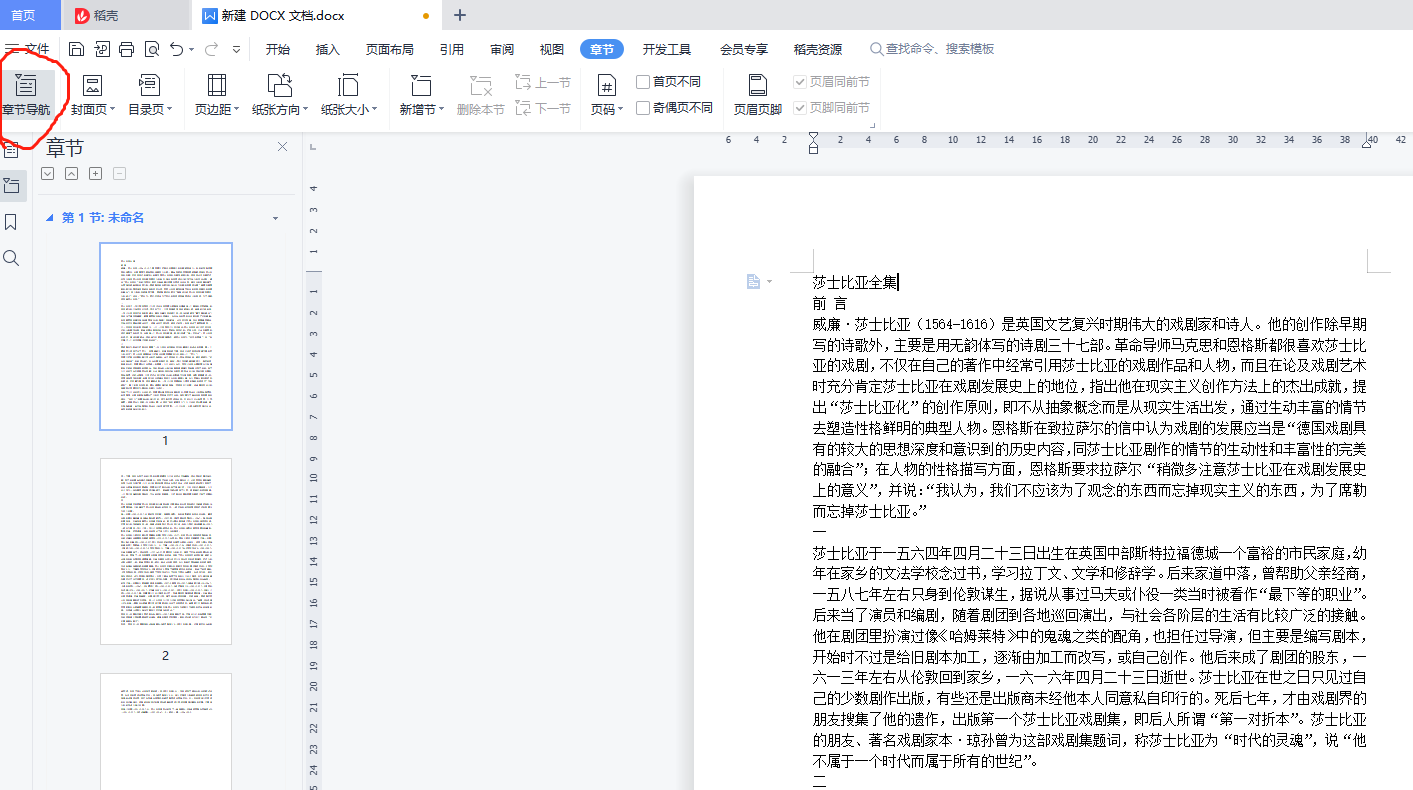This screenshot has height=790, width=1413.
Task: Click the save icon in quick access toolbar
Action: pyautogui.click(x=77, y=49)
